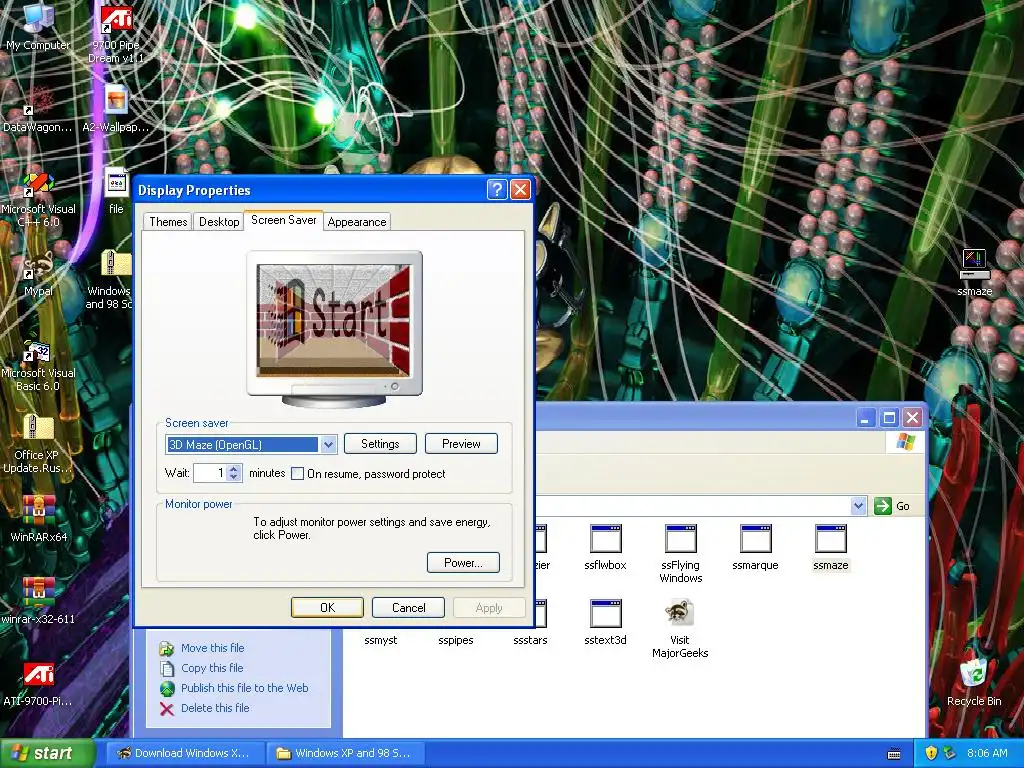Confirm Display Properties with OK

click(x=327, y=607)
